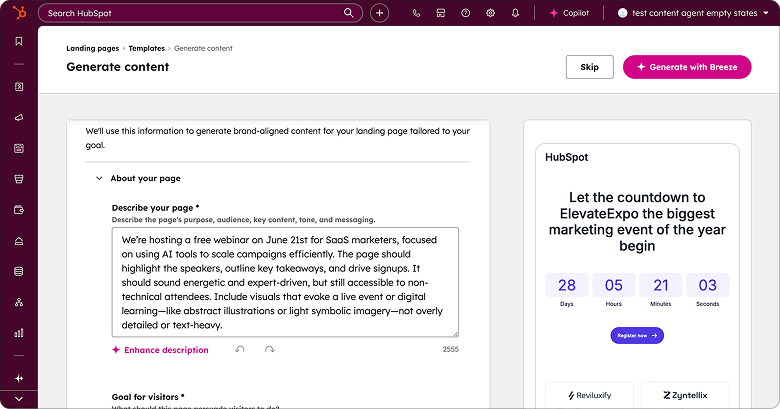This screenshot has height=409, width=780.
Task: Click the redo arrow icon below description
Action: (x=270, y=349)
